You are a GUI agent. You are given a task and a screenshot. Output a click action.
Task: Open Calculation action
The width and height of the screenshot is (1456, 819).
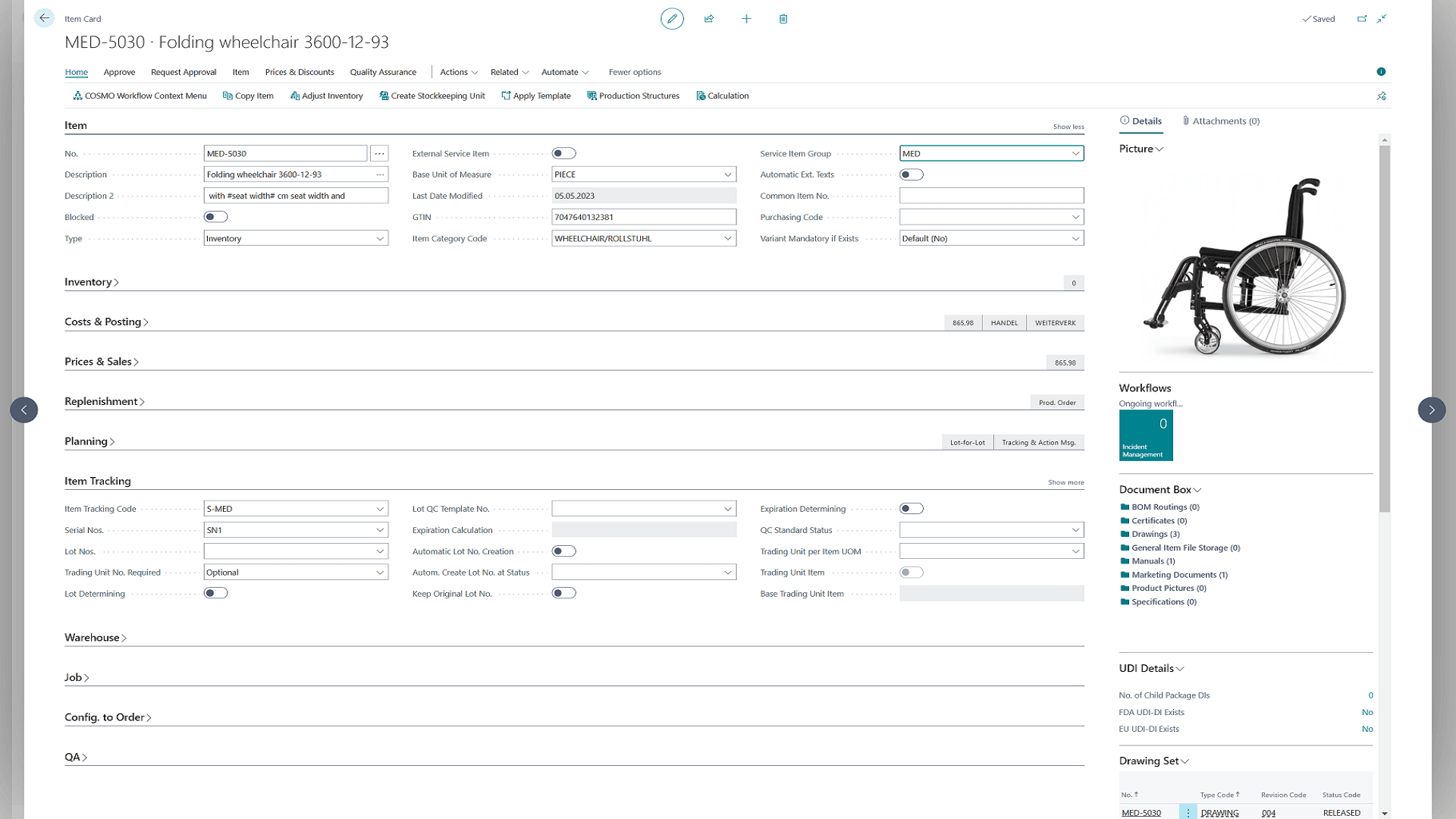723,96
